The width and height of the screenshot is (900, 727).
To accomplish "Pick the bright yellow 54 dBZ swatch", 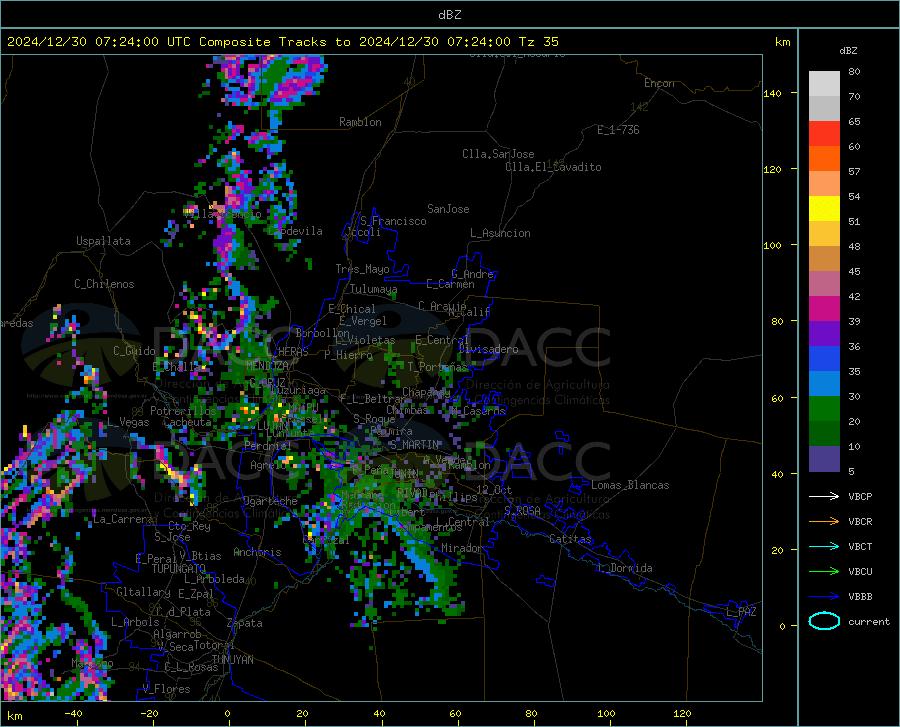I will tap(824, 209).
